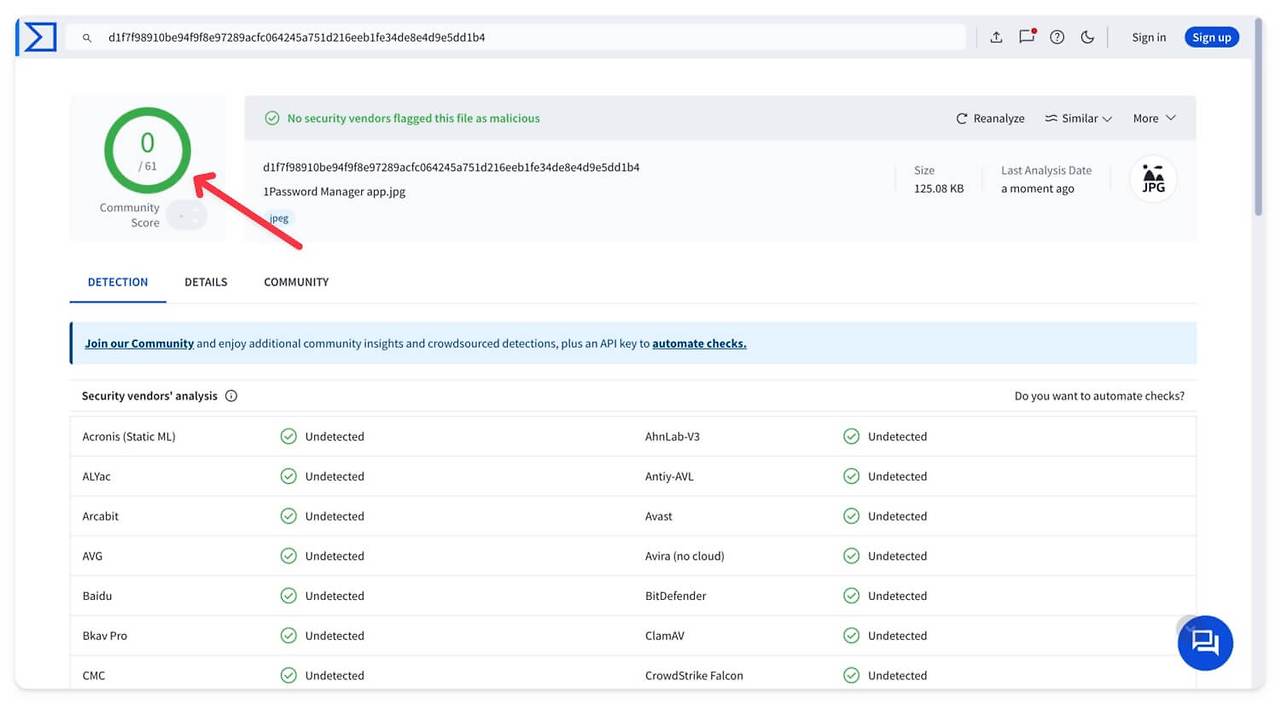Screen dimensions: 1280x704
Task: Click the 0/61 detection score circle
Action: click(147, 150)
